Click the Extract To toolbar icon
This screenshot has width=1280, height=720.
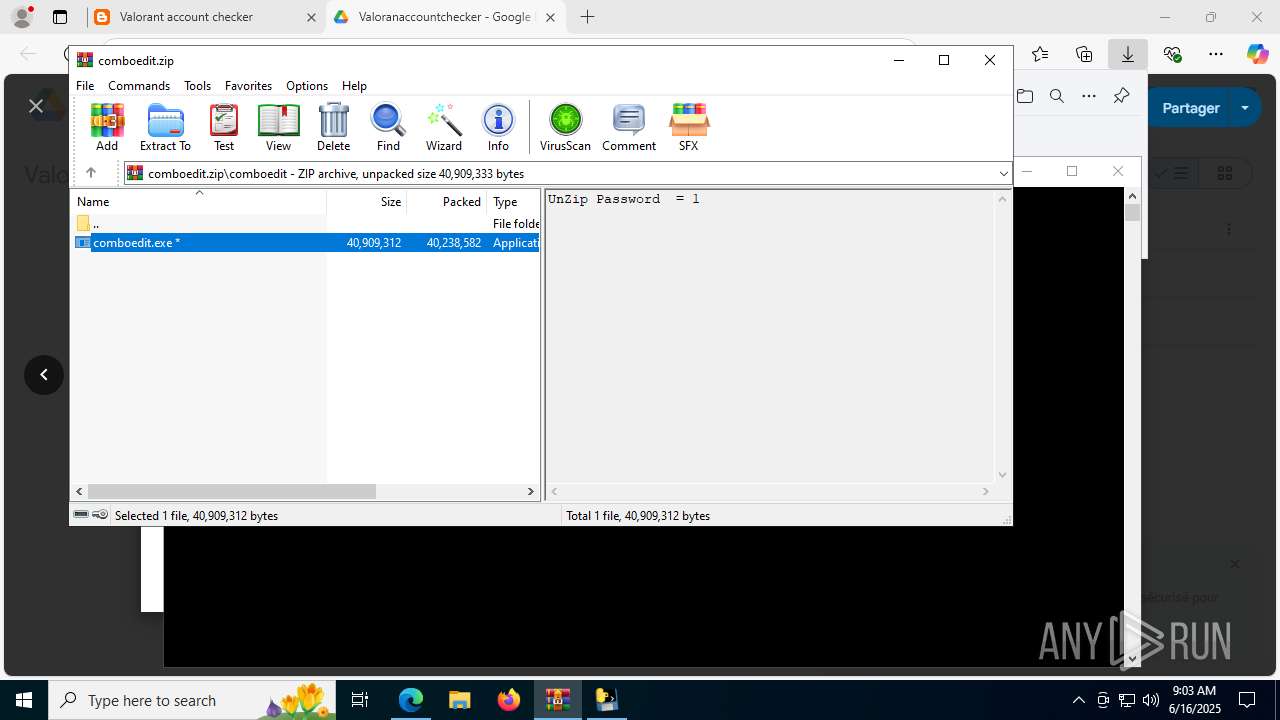tap(165, 127)
